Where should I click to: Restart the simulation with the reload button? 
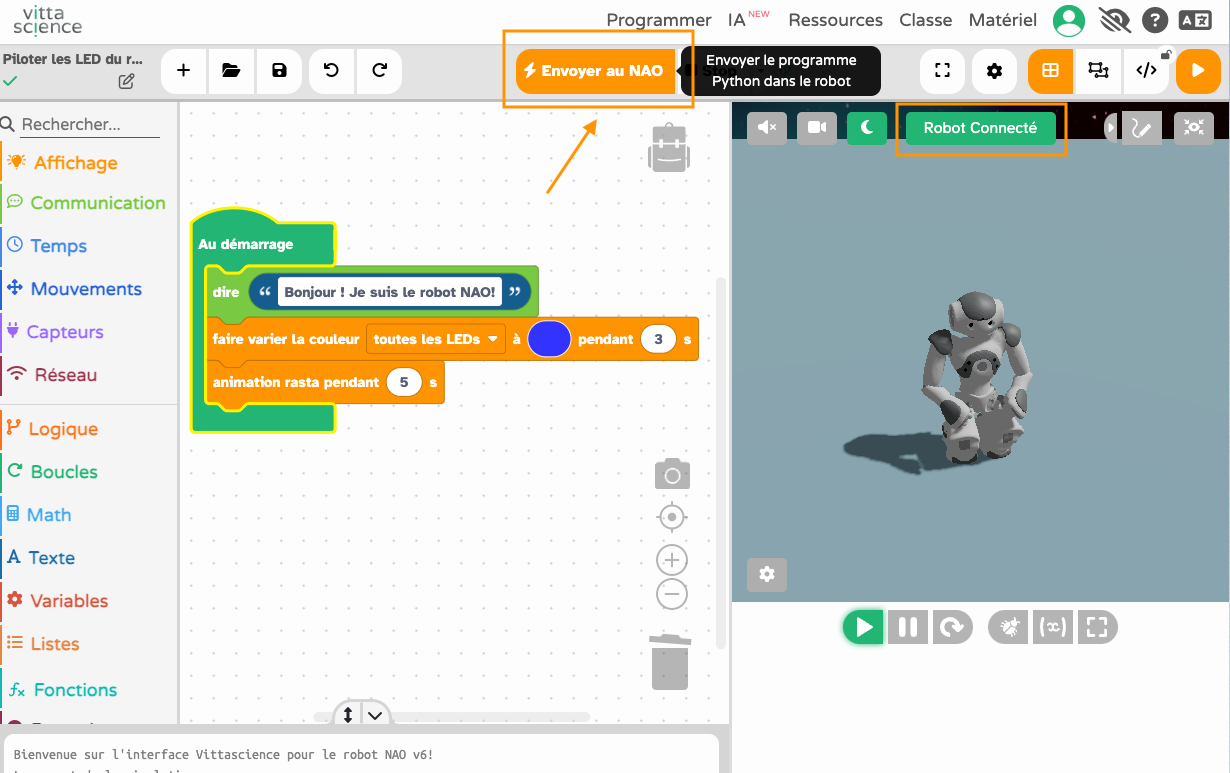952,627
